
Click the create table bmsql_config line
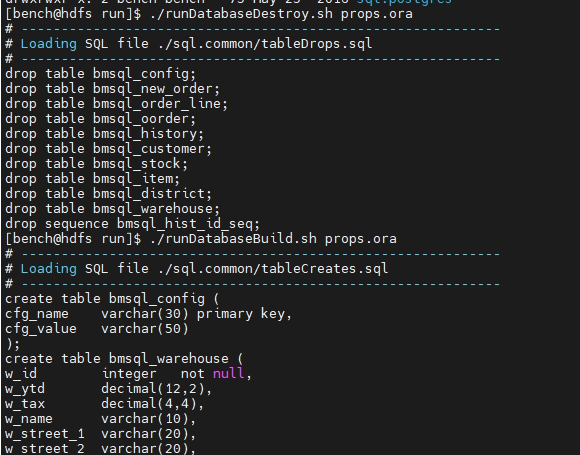click(x=112, y=299)
